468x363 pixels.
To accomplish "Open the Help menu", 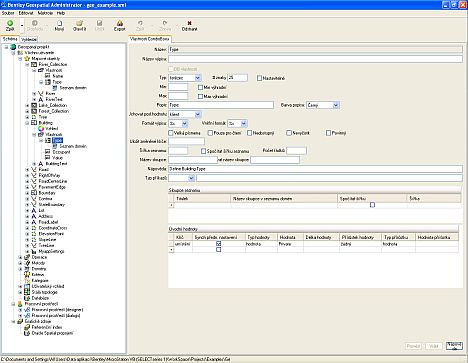I will pyautogui.click(x=61, y=13).
